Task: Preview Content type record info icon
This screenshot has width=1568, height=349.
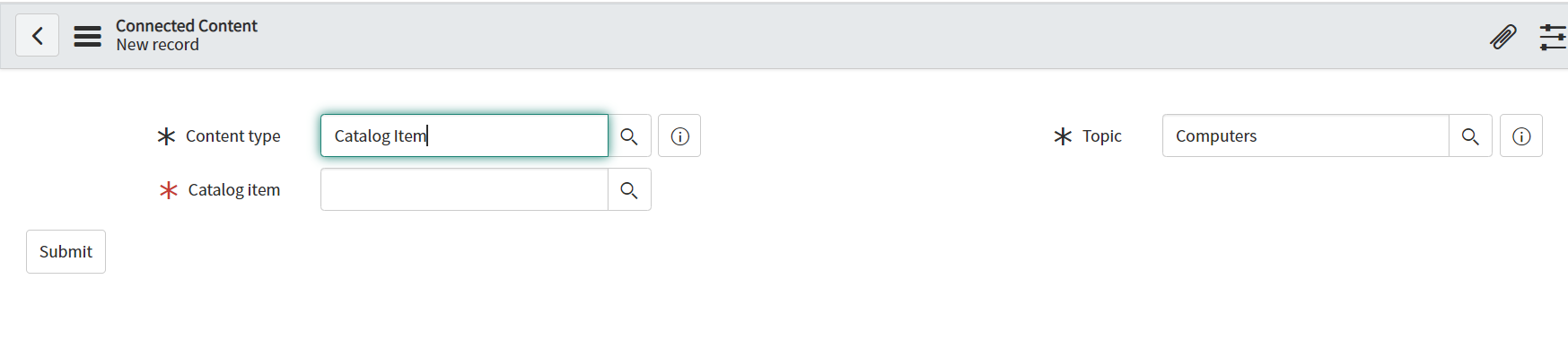Action: [679, 136]
